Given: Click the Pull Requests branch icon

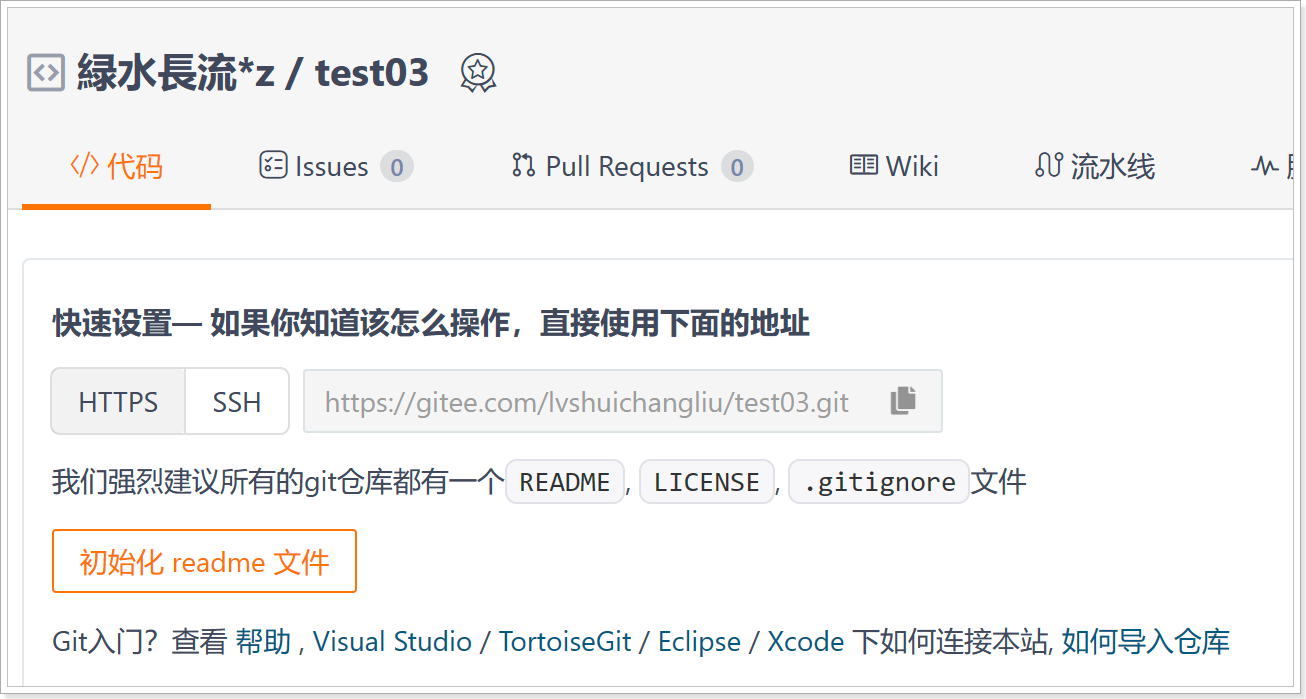Looking at the screenshot, I should pyautogui.click(x=523, y=166).
